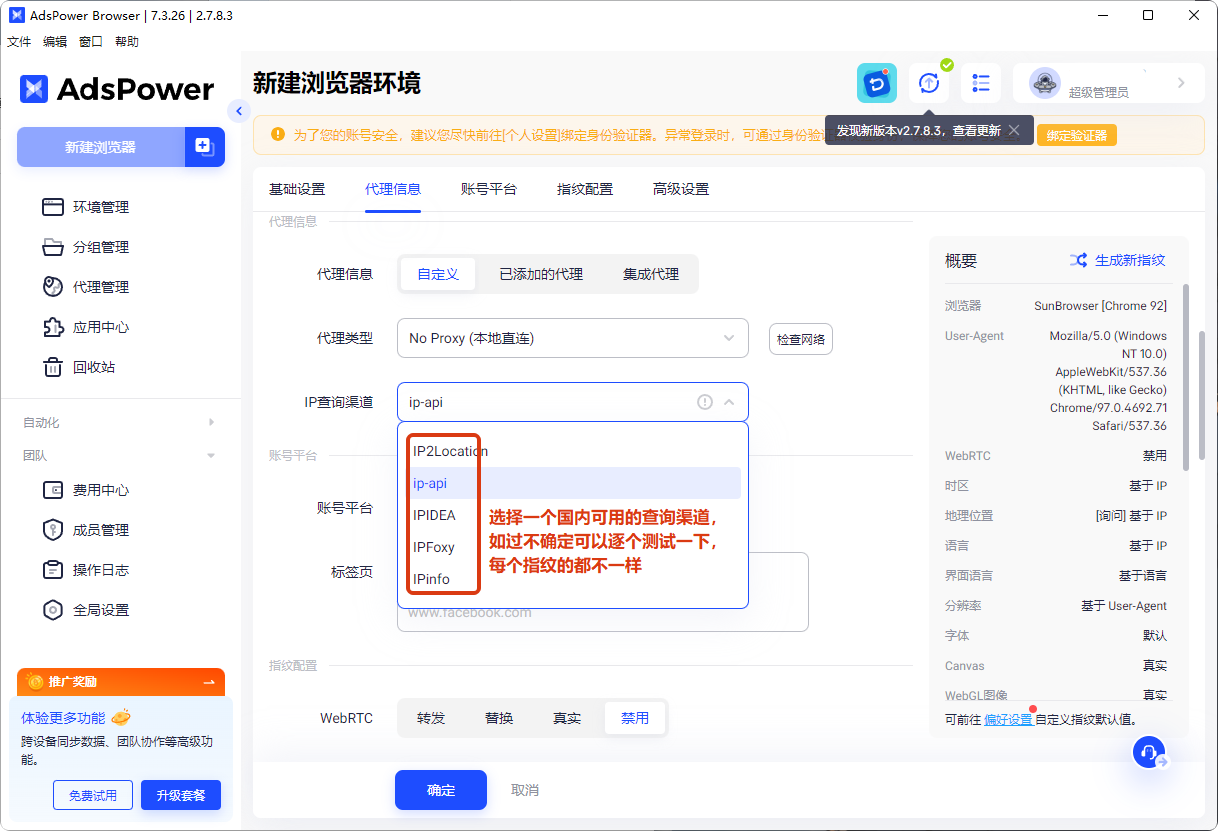Collapse the sidebar with the arrow handle

click(238, 111)
